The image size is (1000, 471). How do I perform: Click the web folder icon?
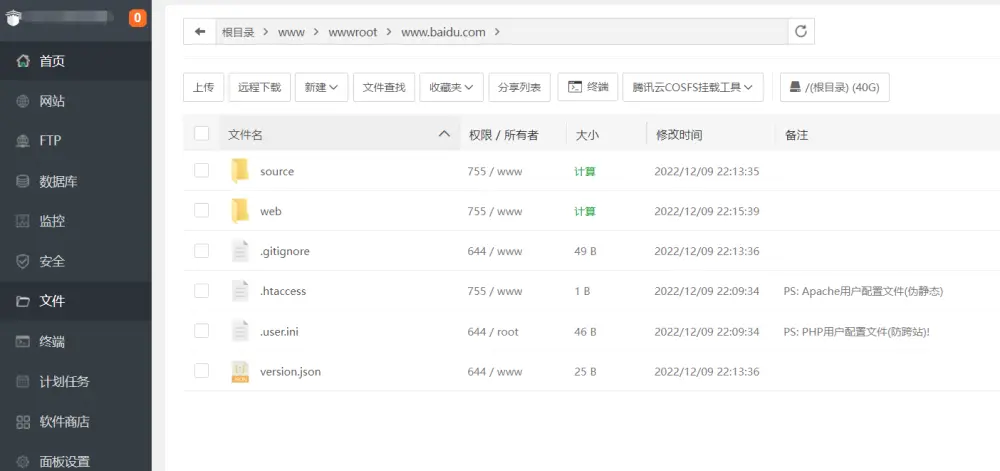240,211
